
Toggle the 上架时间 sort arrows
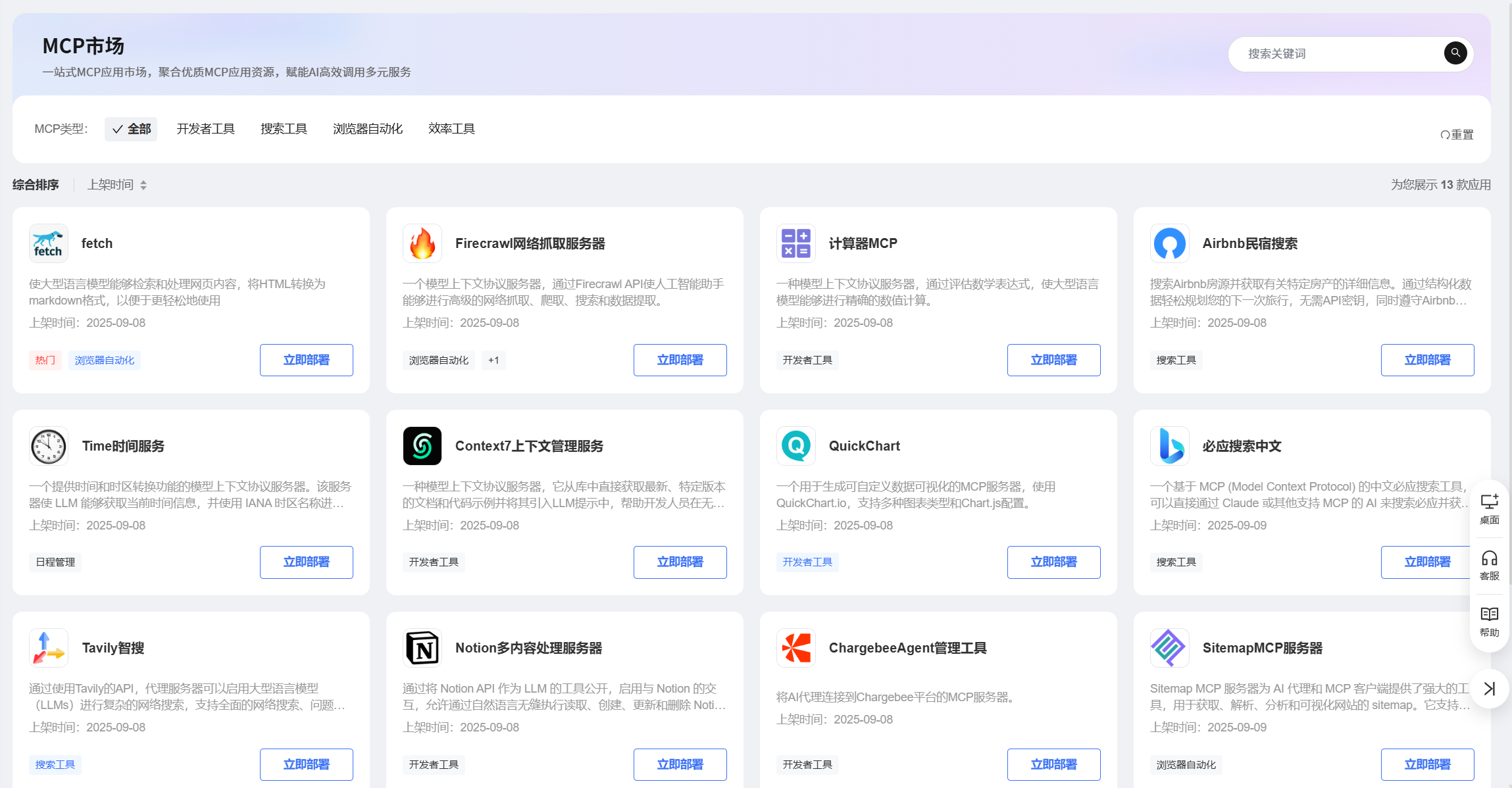coord(143,185)
